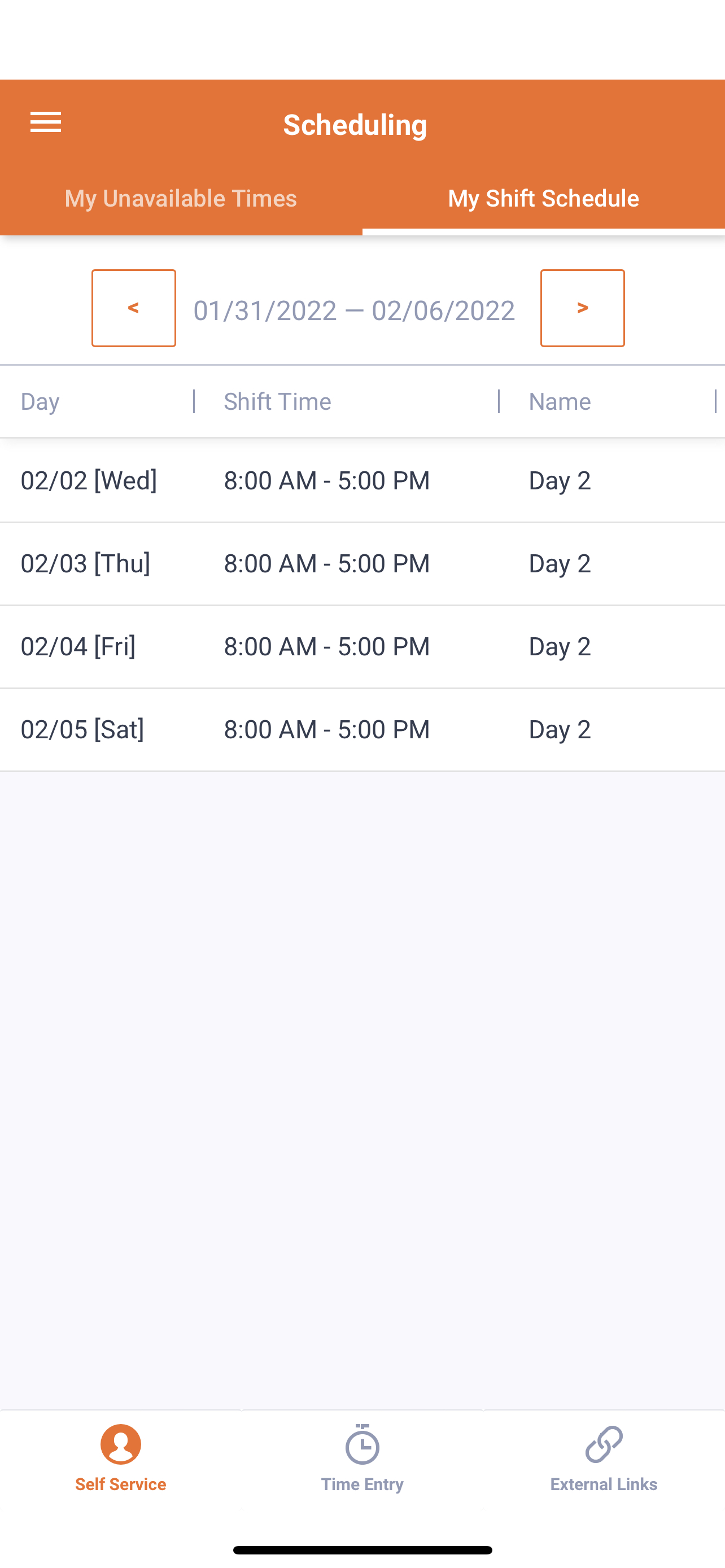Select the 02/02 [Wed] shift row
The image size is (725, 1568).
click(362, 480)
